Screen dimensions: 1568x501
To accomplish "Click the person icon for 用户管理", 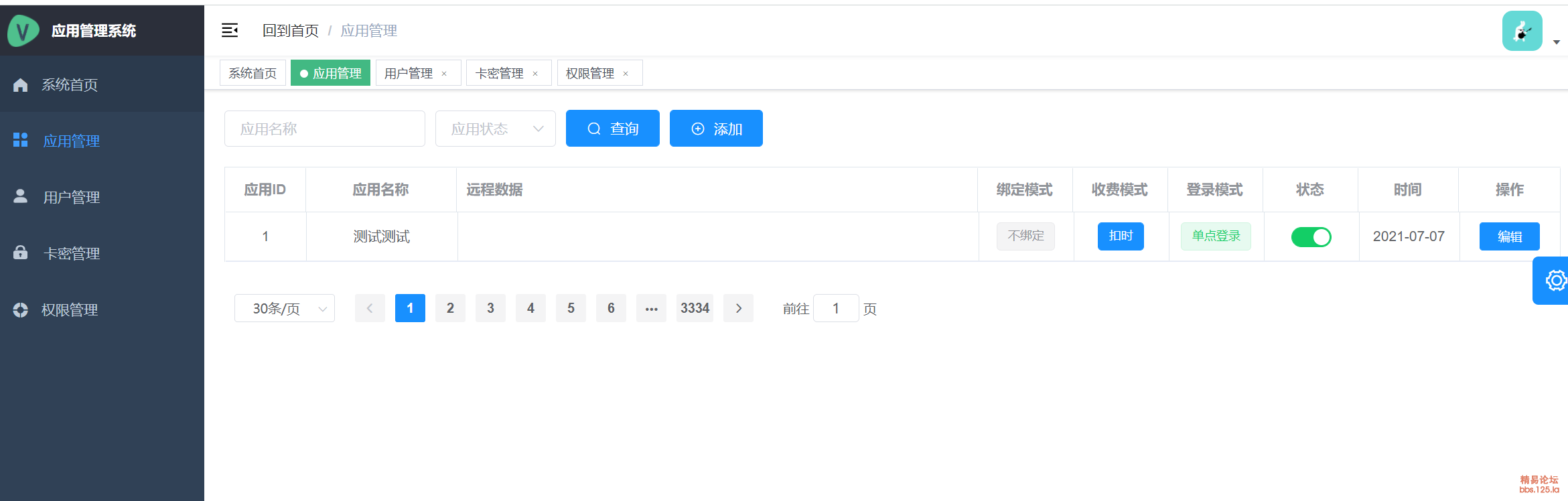I will [21, 196].
